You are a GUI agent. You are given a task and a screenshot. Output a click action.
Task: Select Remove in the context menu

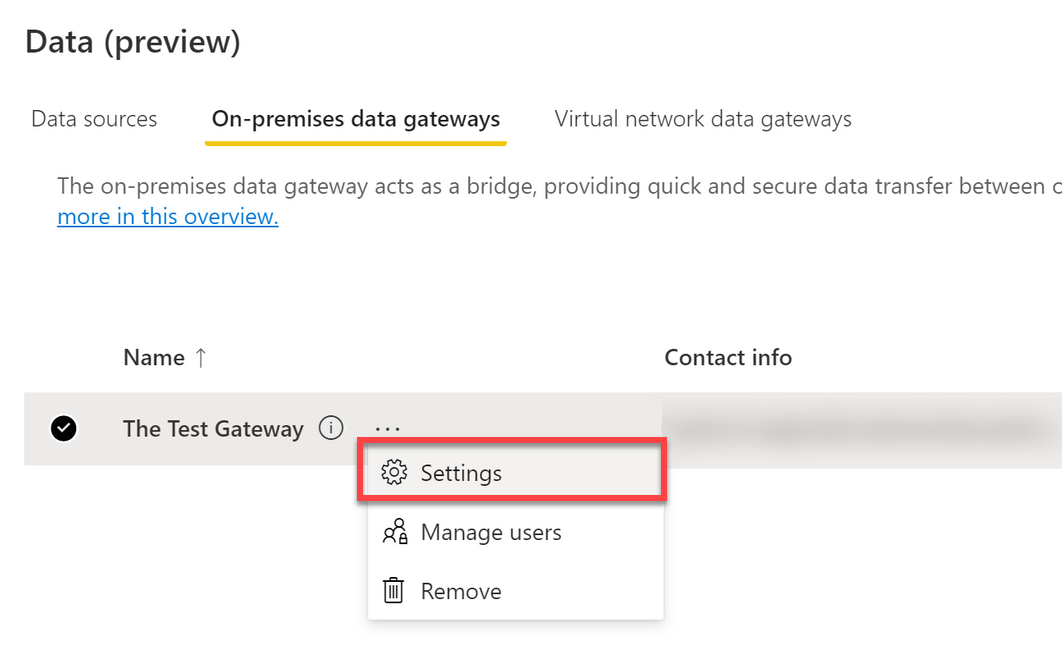515,591
